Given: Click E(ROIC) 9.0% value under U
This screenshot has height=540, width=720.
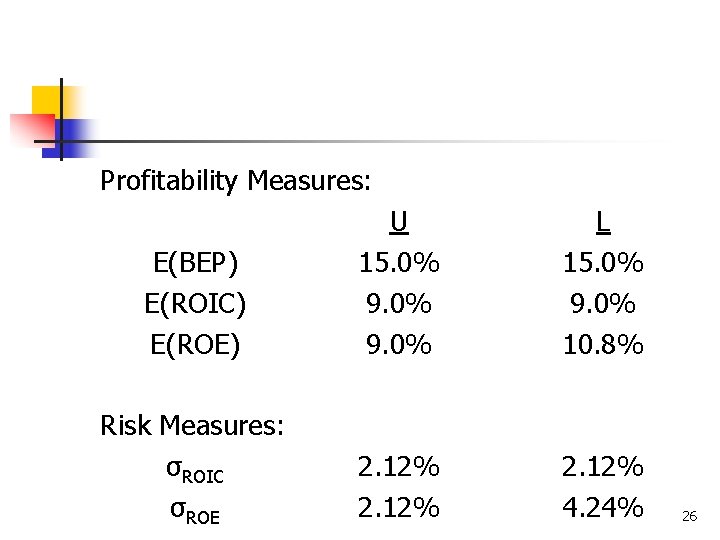Looking at the screenshot, I should click(399, 304).
